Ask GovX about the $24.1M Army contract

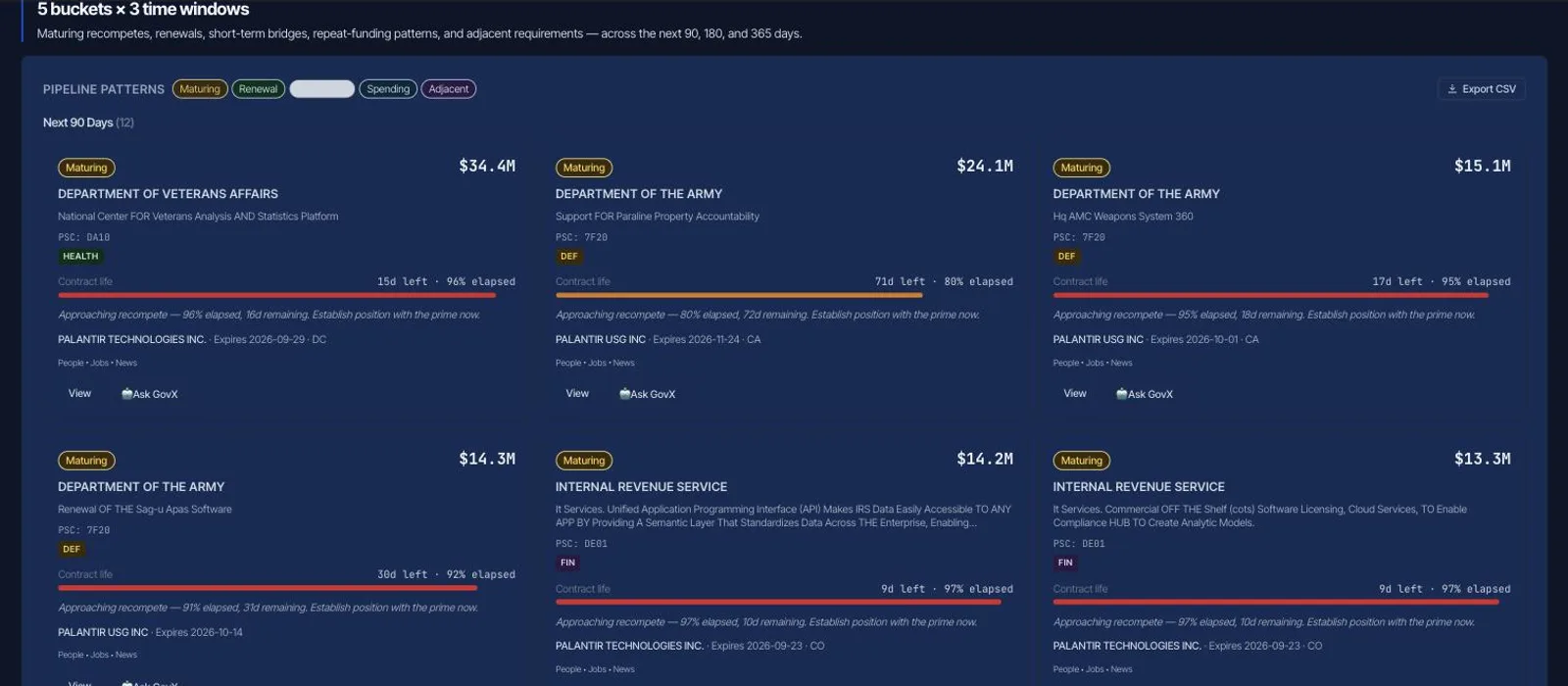648,394
